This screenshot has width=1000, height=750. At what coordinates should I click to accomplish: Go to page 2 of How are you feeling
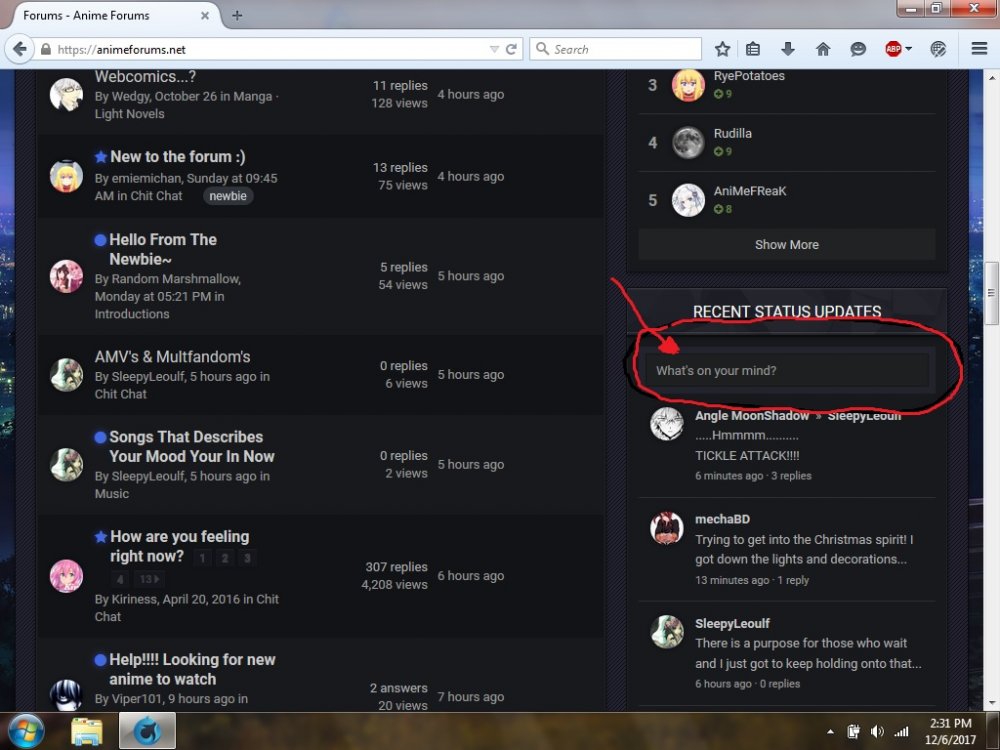point(224,559)
